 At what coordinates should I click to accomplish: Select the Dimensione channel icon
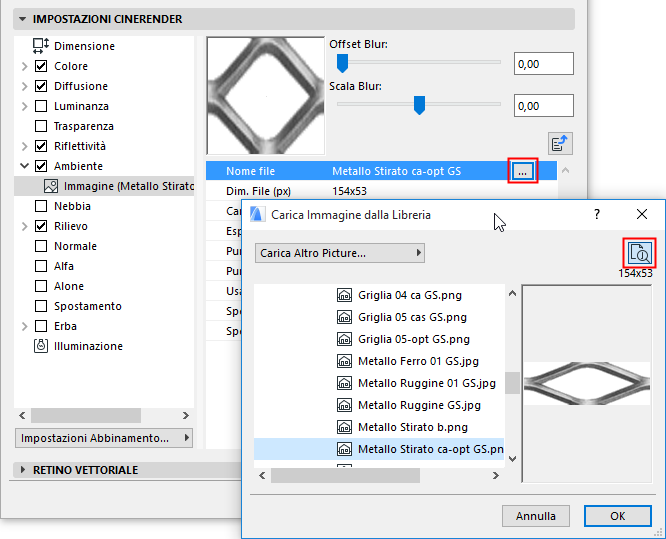pyautogui.click(x=41, y=46)
